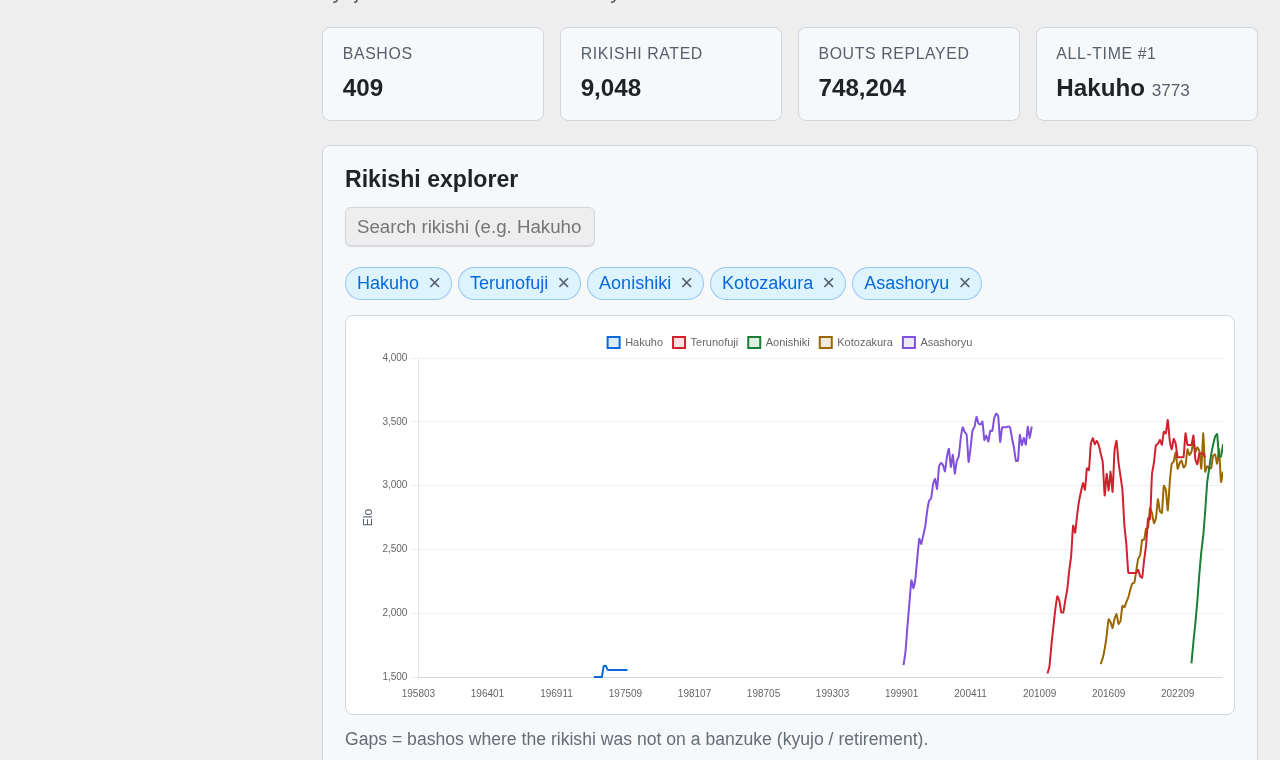
Task: Click the Elo axis title
Action: (x=368, y=517)
